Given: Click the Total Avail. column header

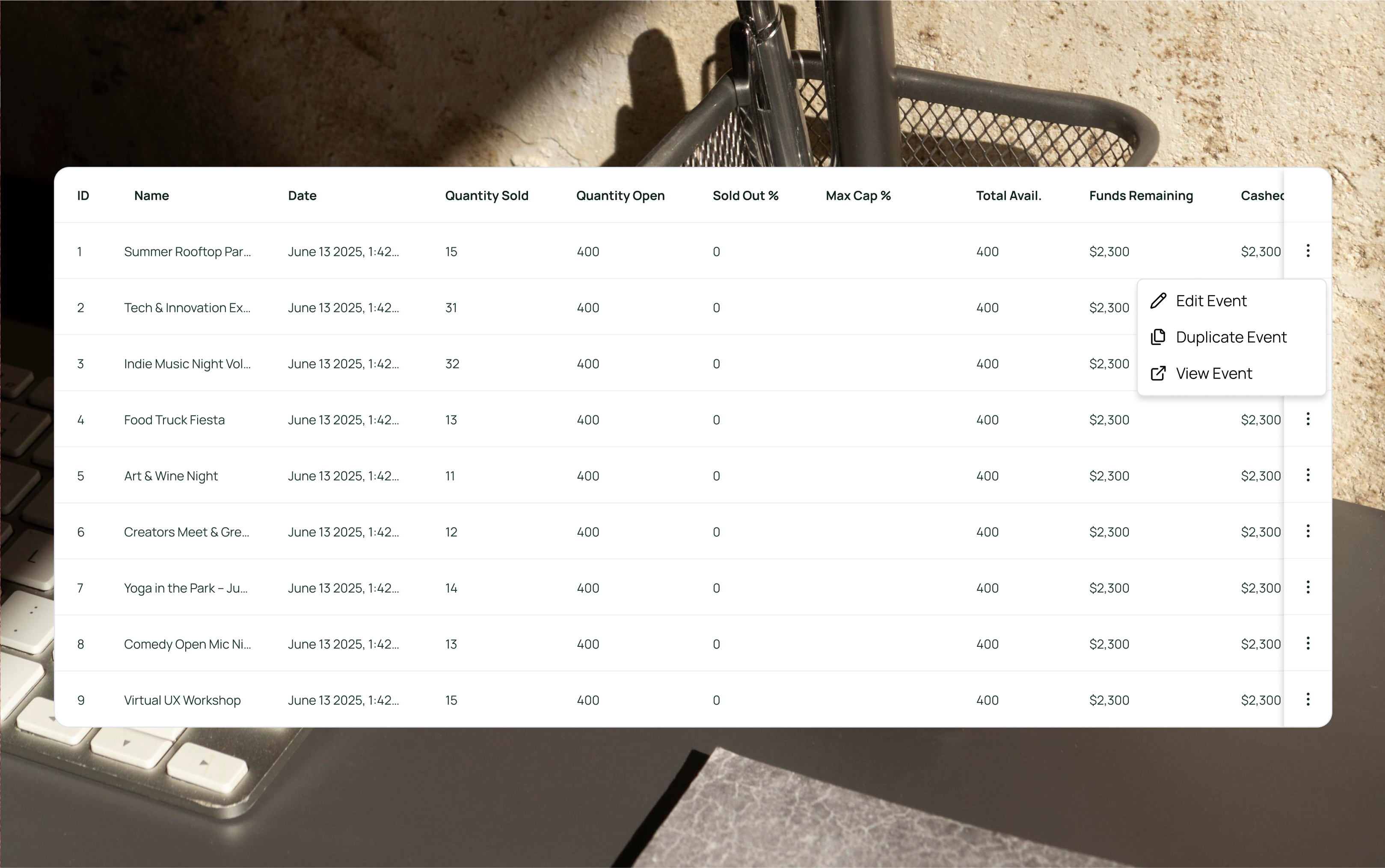Looking at the screenshot, I should (1009, 196).
